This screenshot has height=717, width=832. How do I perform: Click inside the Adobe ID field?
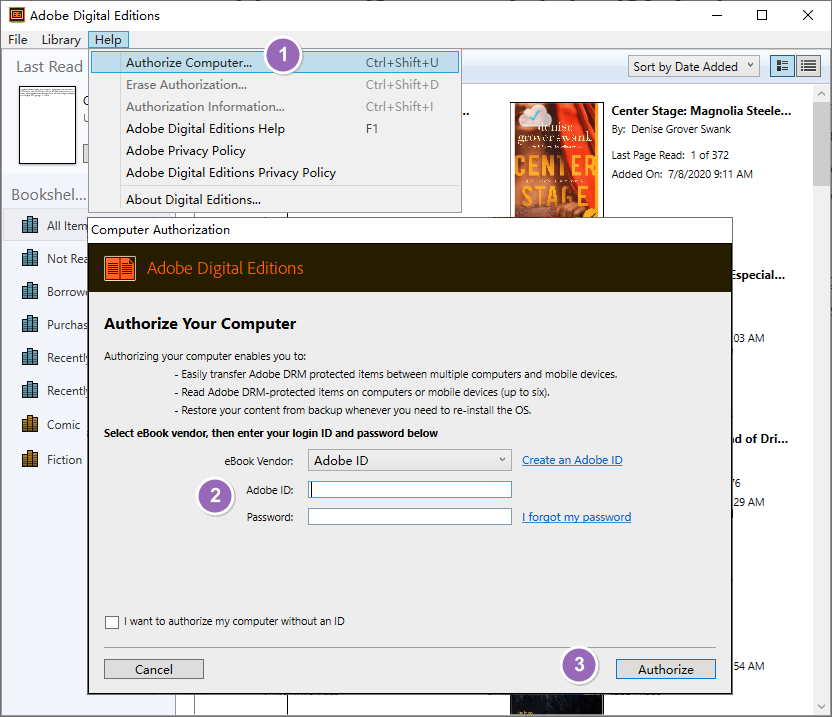tap(409, 489)
